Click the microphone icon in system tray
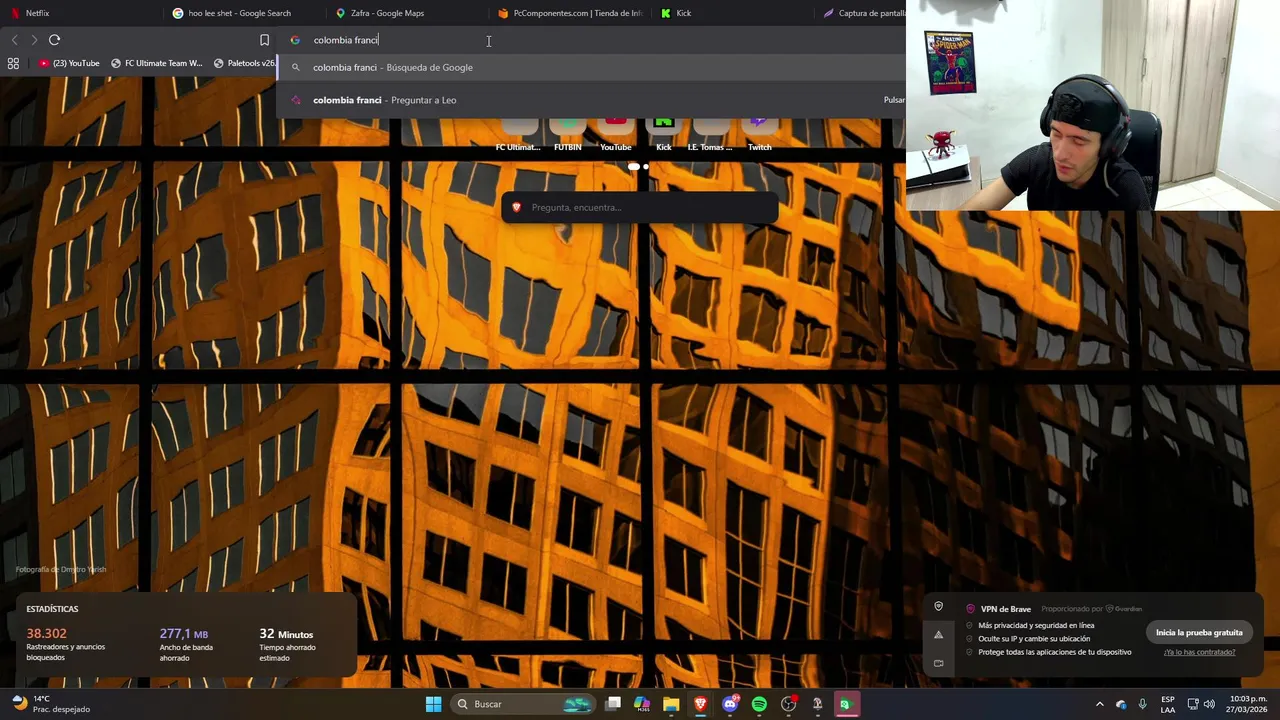The image size is (1280, 720). point(1142,704)
